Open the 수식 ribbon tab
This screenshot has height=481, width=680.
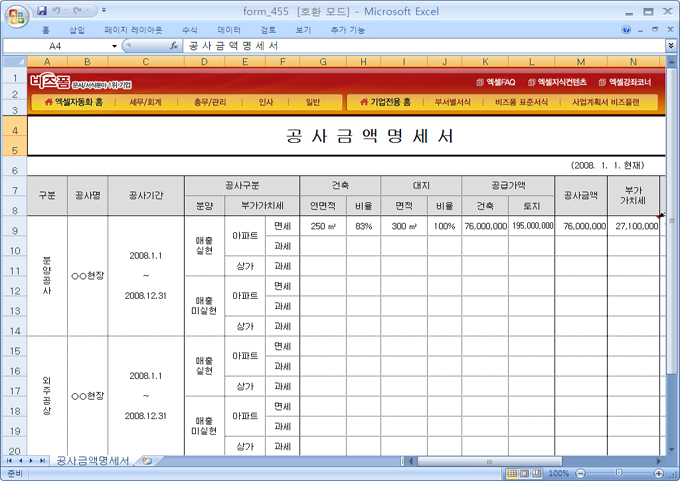[x=190, y=30]
